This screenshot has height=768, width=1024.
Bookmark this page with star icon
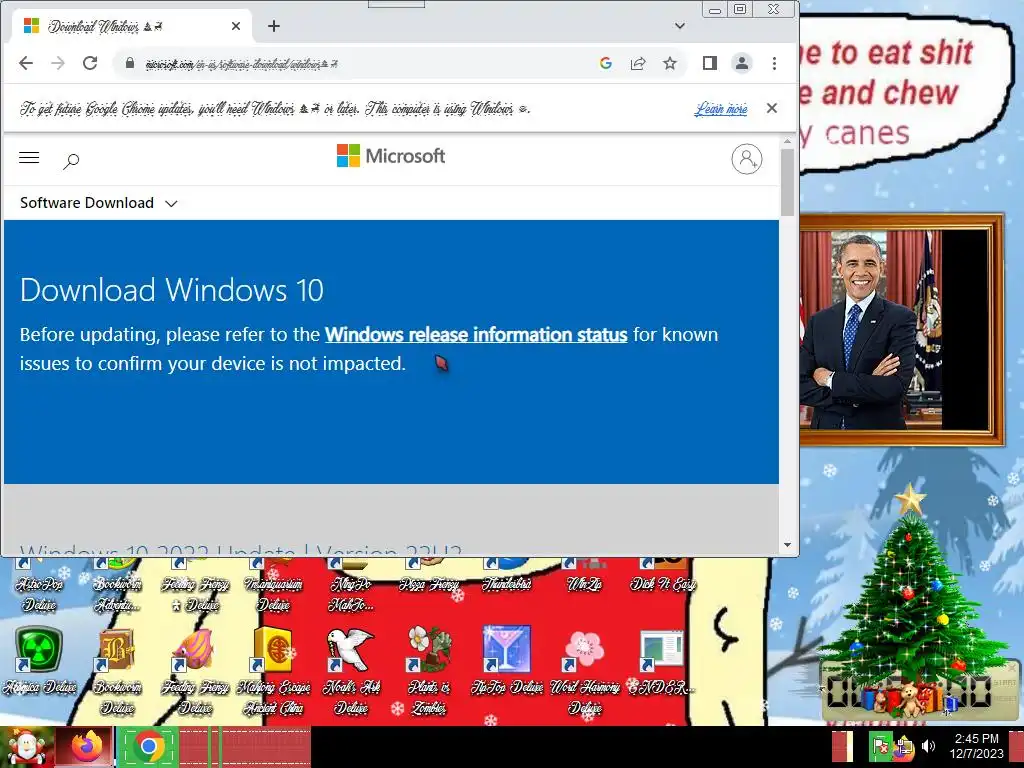[x=670, y=63]
